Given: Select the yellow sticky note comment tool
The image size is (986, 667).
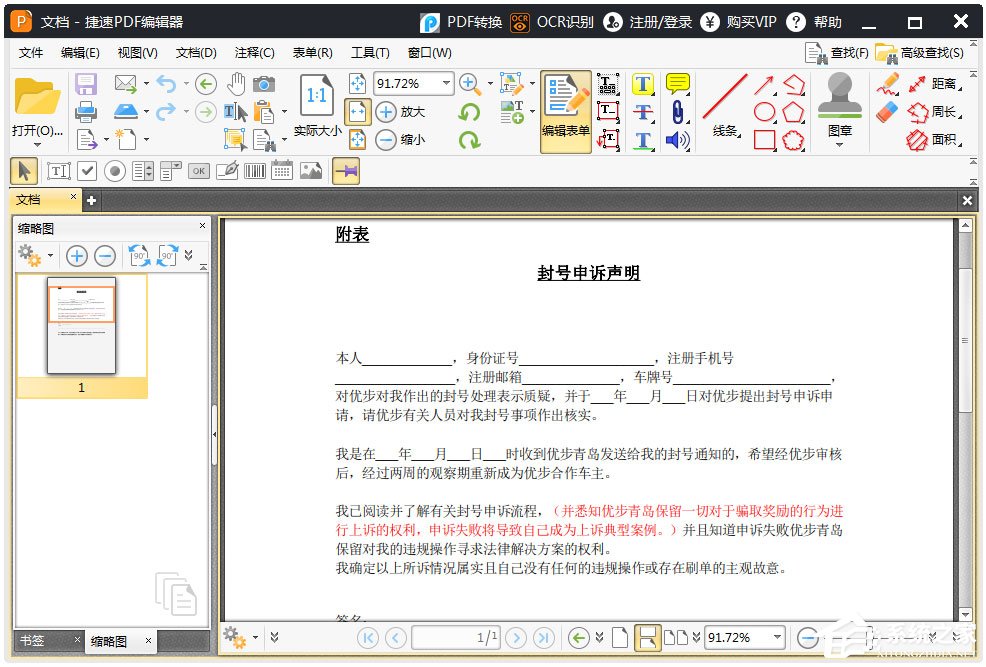Looking at the screenshot, I should [x=677, y=84].
